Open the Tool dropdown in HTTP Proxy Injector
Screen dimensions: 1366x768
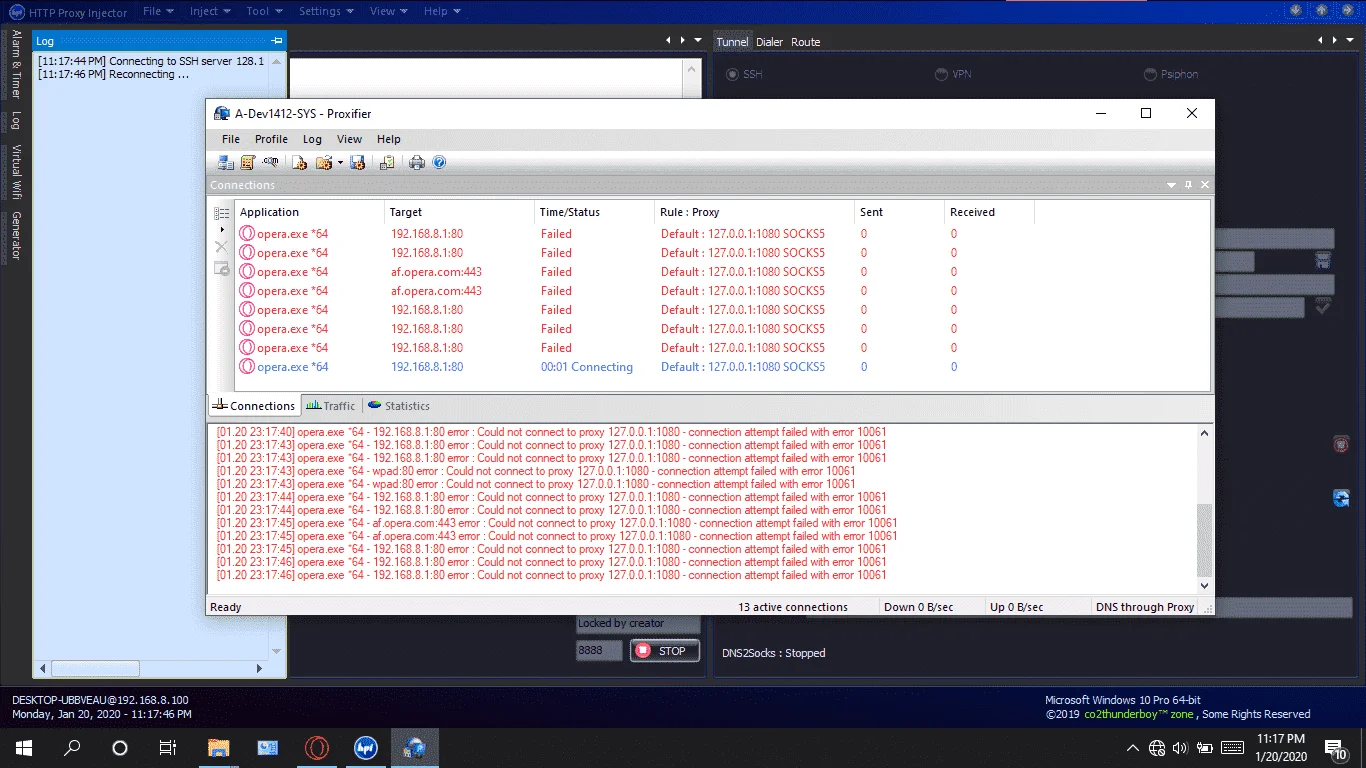[264, 11]
